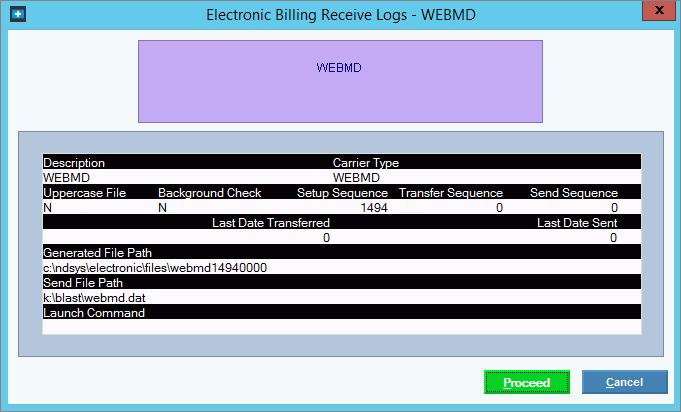
Task: Click the Background Check value N
Action: tap(162, 208)
